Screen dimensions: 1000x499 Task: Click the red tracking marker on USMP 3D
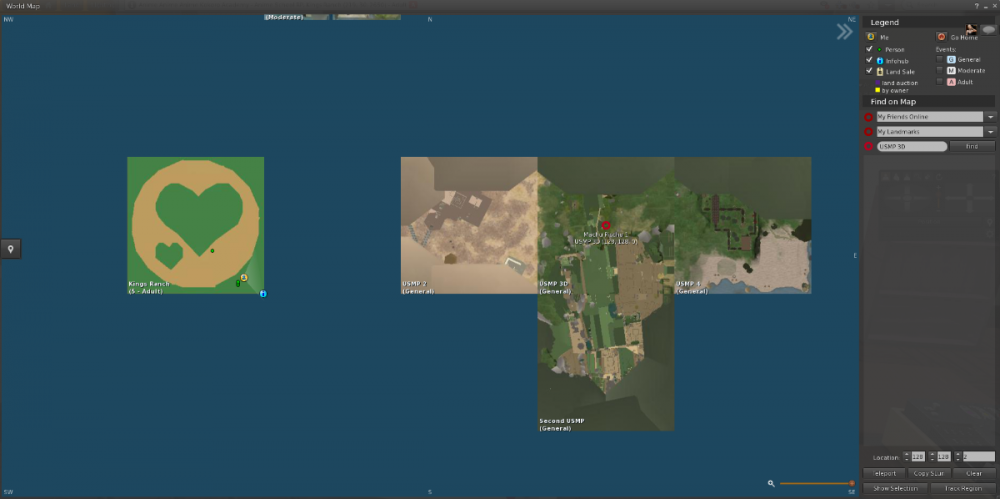(605, 226)
